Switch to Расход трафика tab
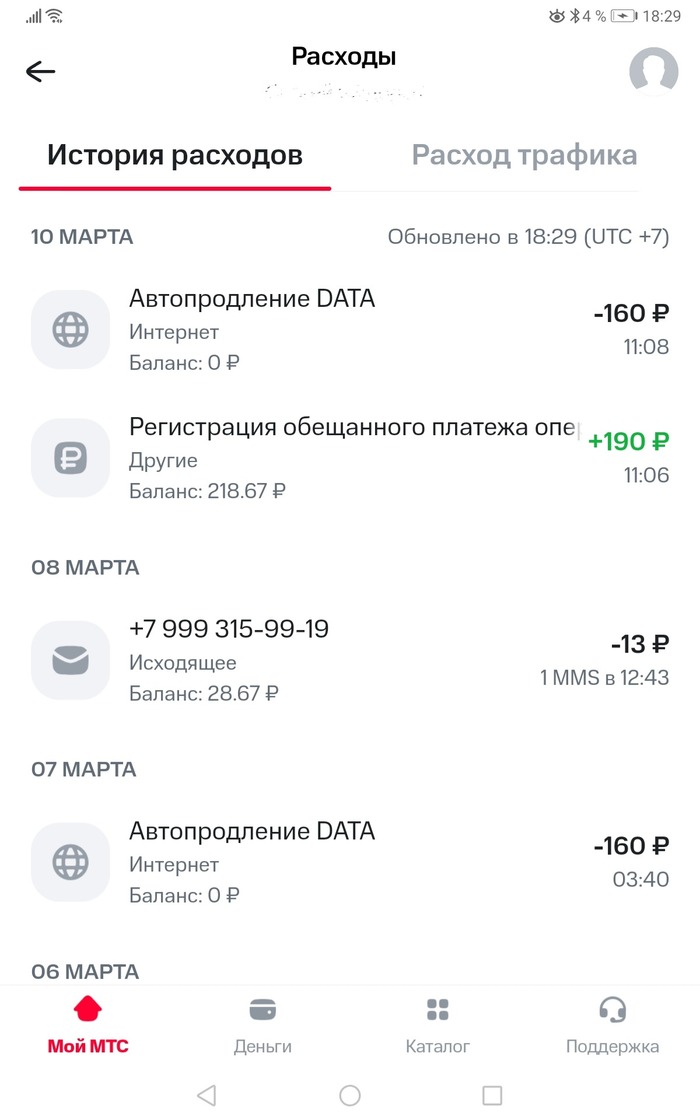This screenshot has height=1120, width=700. click(524, 156)
